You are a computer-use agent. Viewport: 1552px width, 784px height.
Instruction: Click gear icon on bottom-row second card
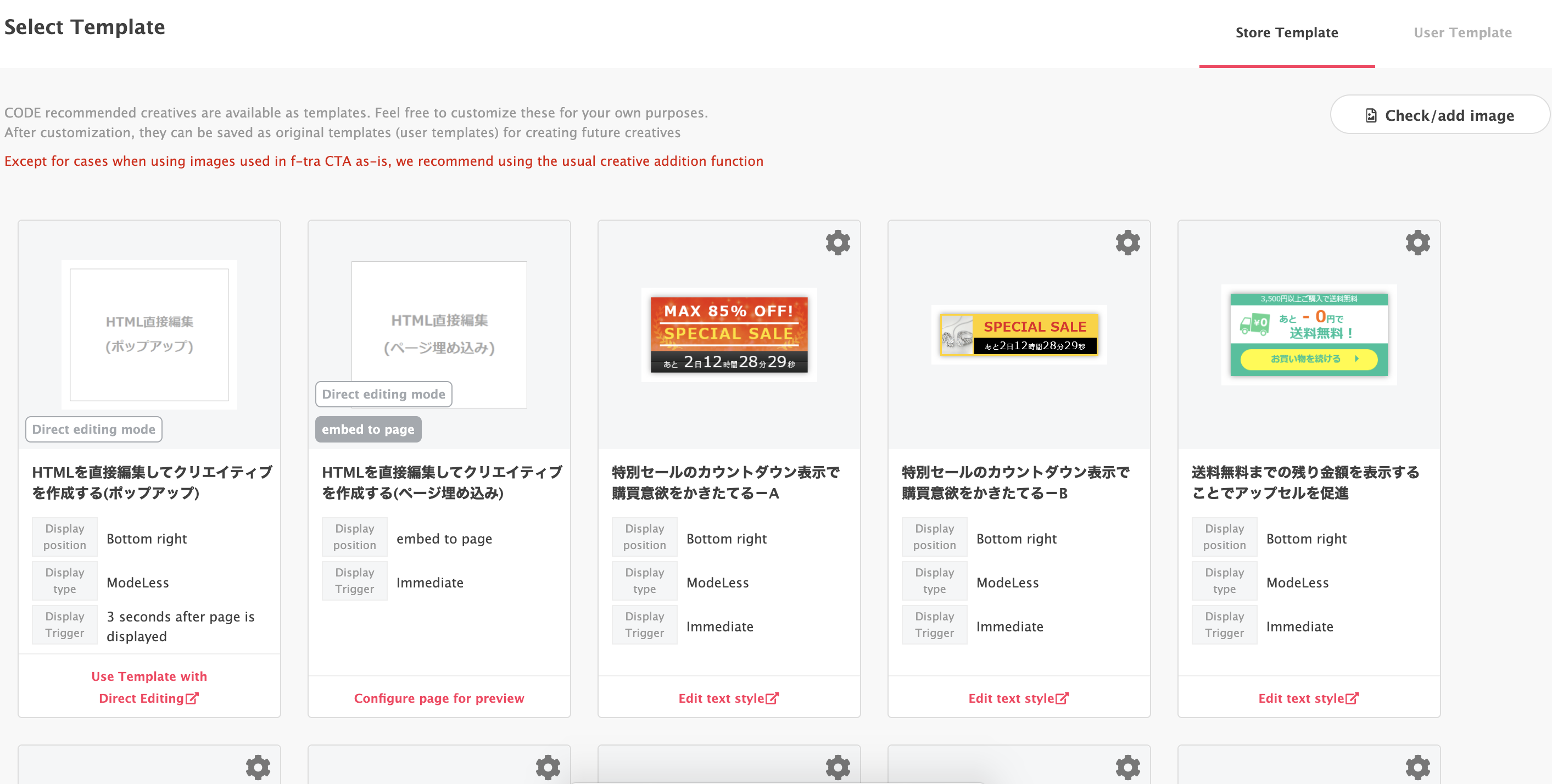point(548,767)
